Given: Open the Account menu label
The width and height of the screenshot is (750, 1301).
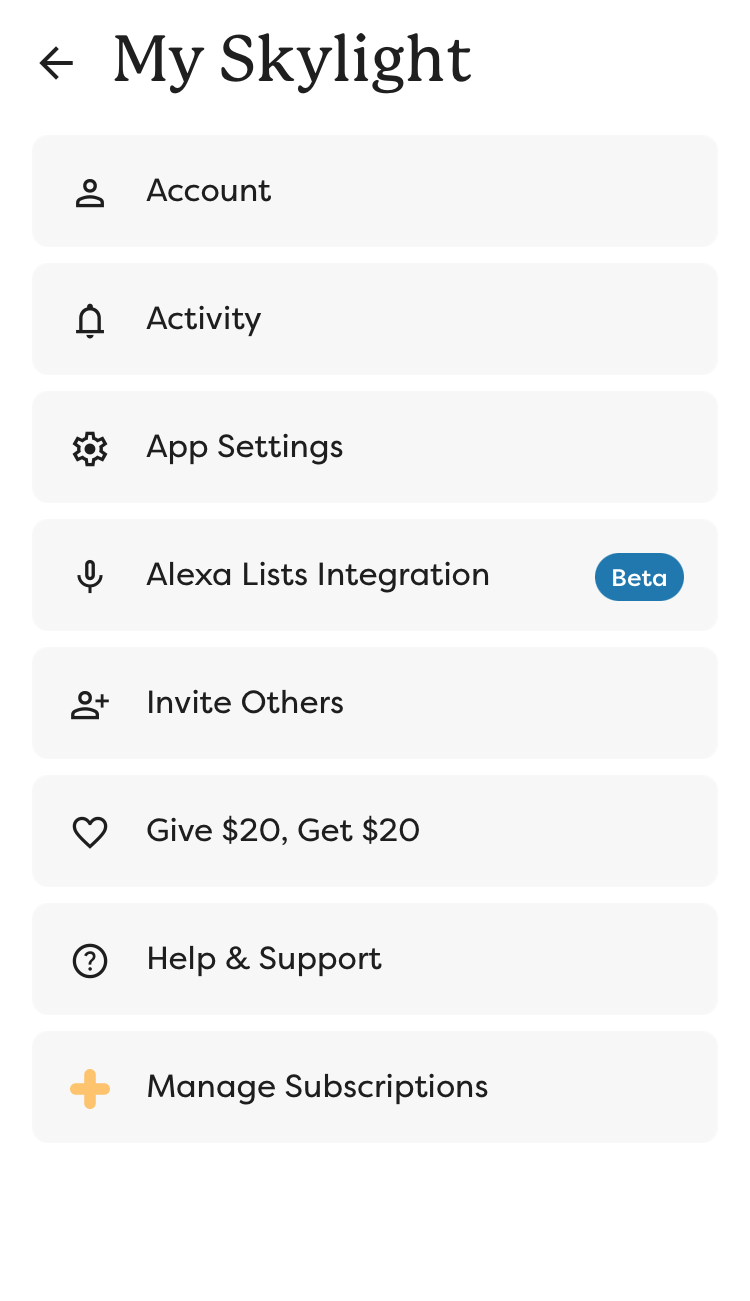Looking at the screenshot, I should coord(209,191).
